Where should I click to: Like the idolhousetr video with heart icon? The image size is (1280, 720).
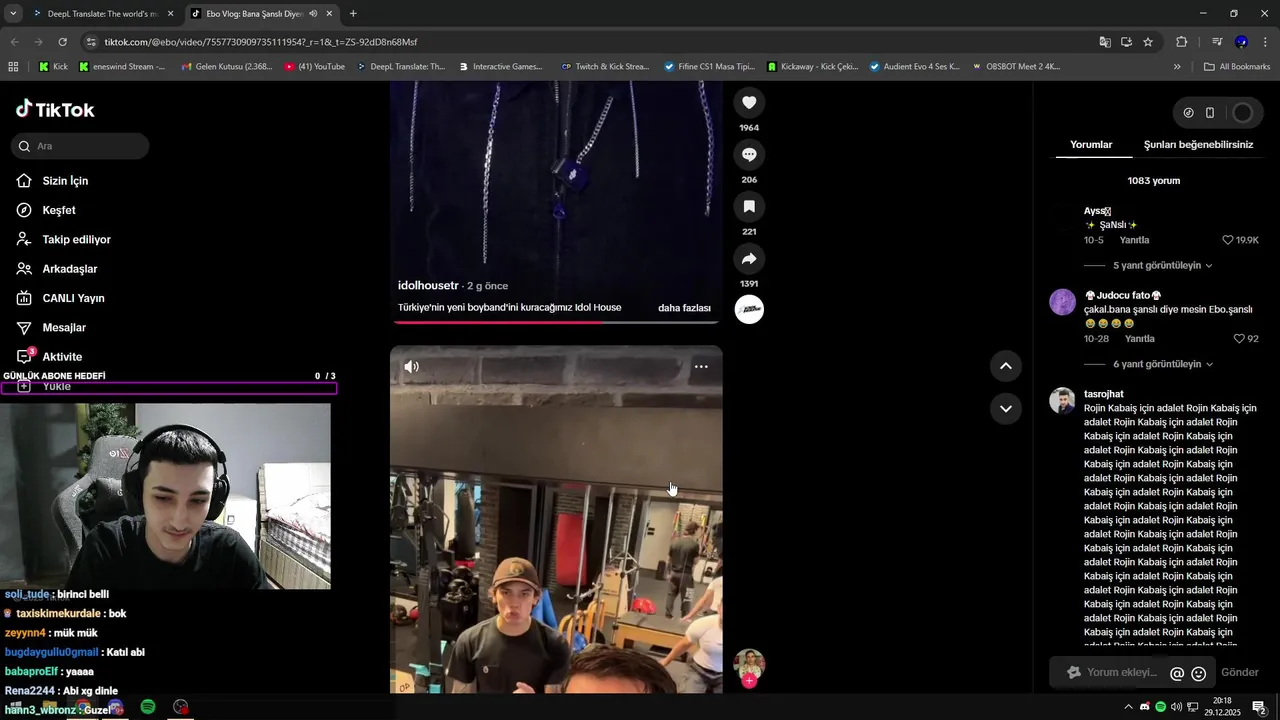[749, 102]
